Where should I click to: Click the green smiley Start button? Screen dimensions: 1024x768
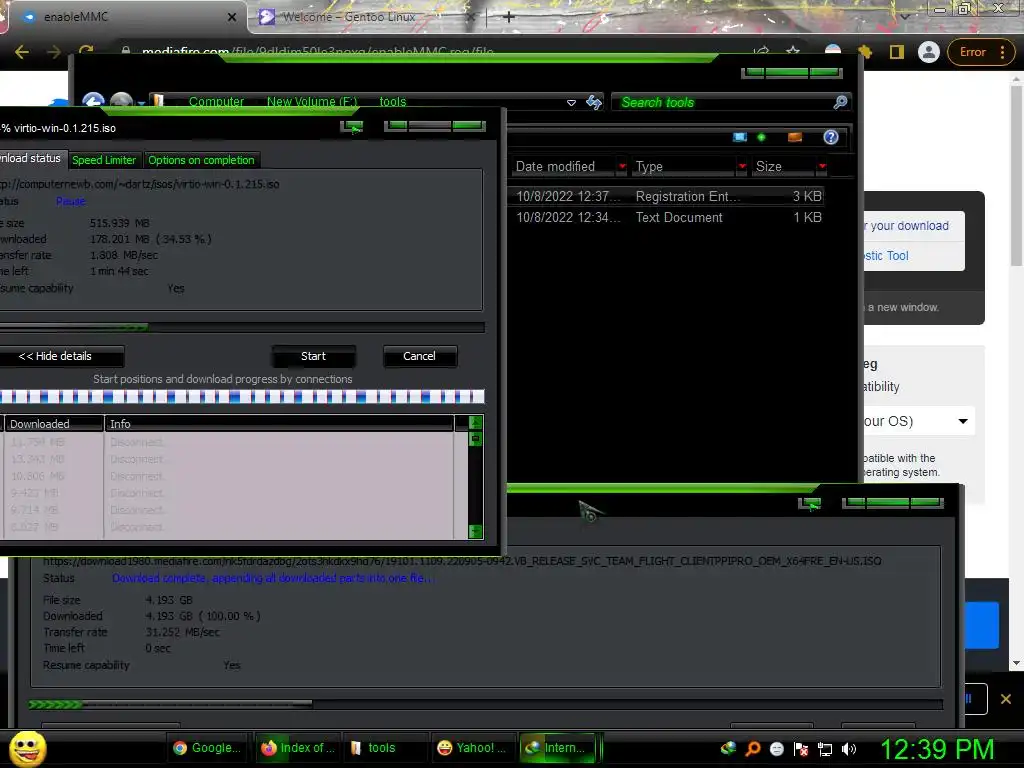(27, 748)
